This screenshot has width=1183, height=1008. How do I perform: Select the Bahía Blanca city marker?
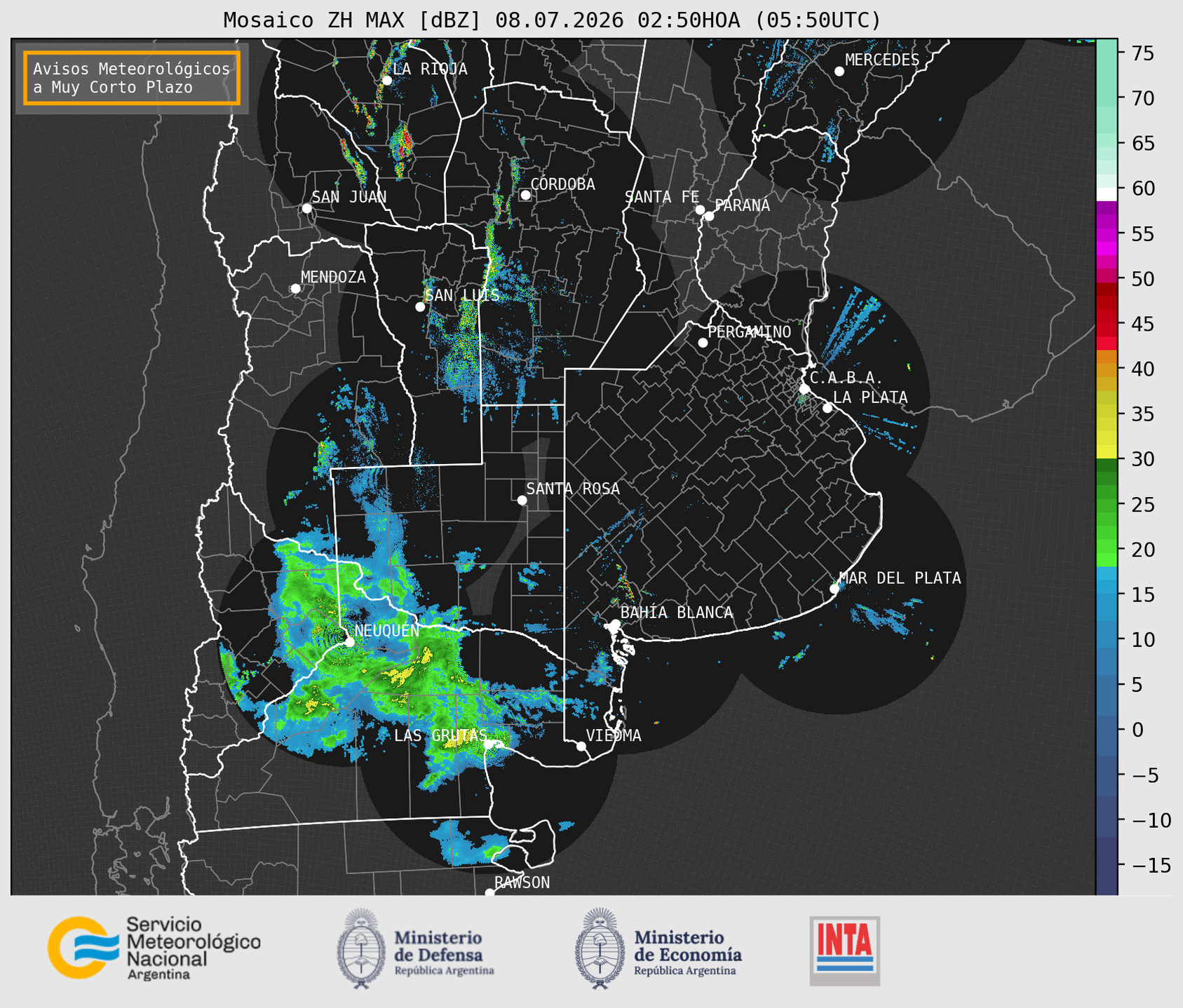[615, 624]
